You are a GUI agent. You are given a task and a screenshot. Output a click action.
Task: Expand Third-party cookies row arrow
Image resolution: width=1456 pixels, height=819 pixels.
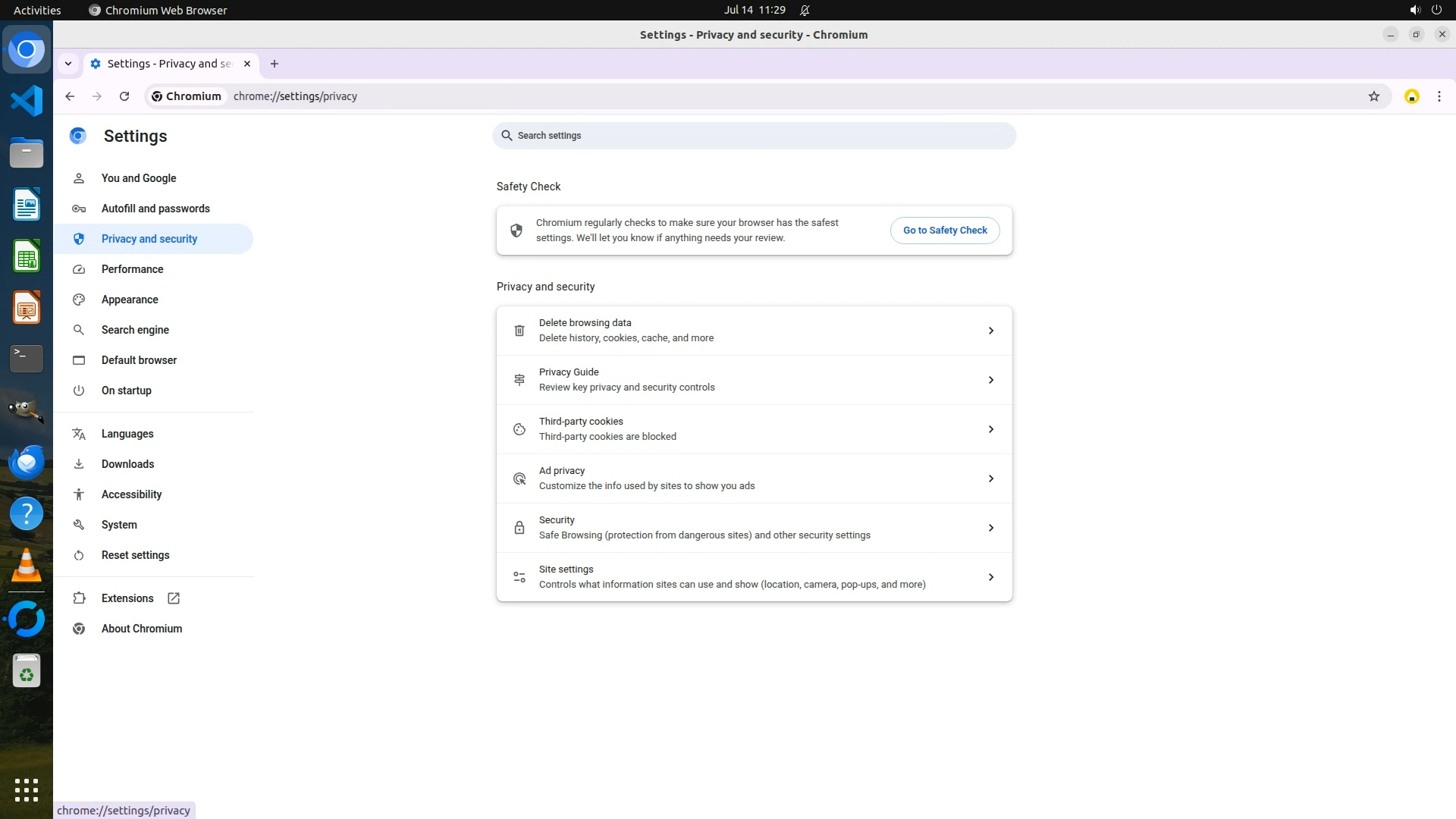tap(990, 429)
